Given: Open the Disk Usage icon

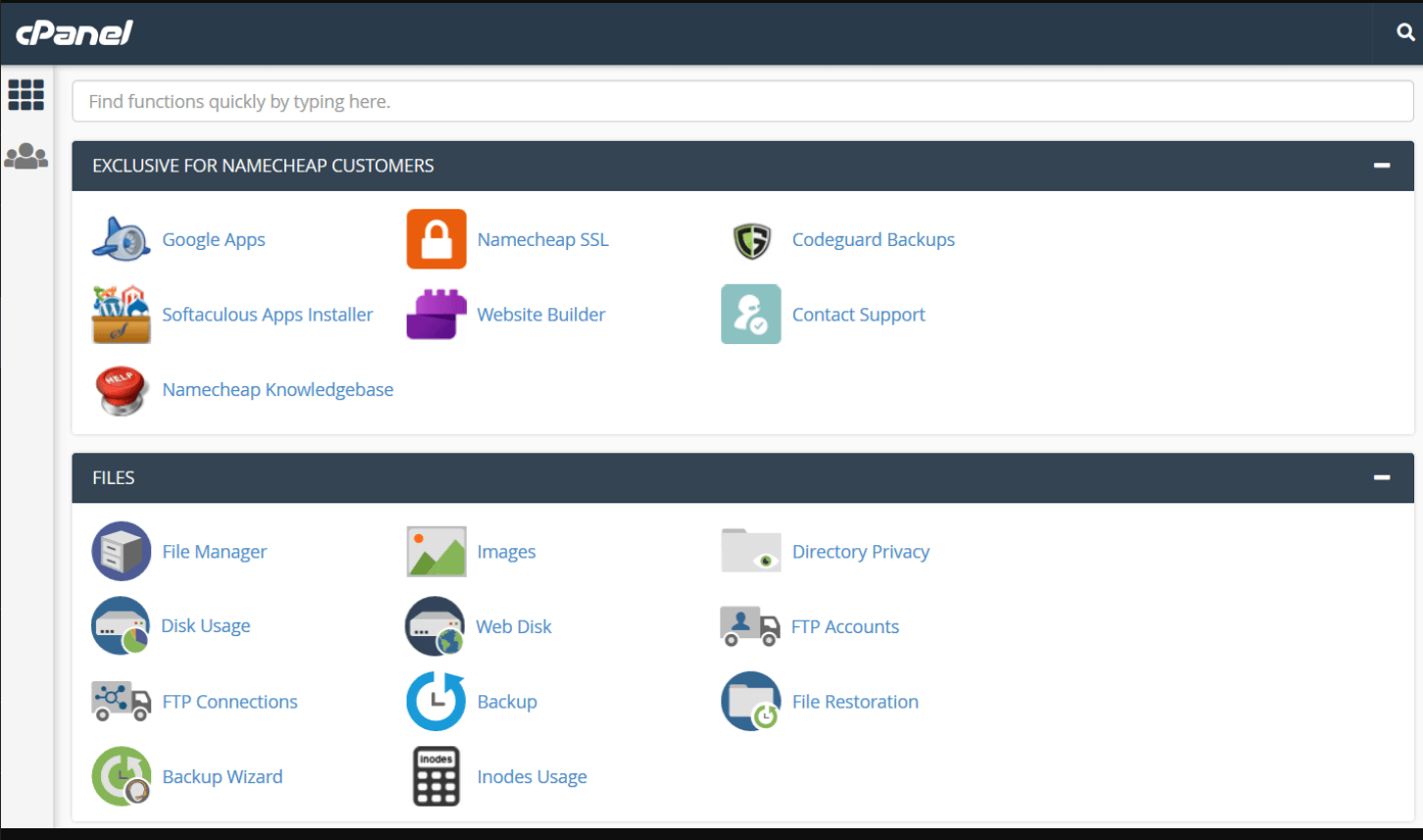Looking at the screenshot, I should pyautogui.click(x=121, y=625).
